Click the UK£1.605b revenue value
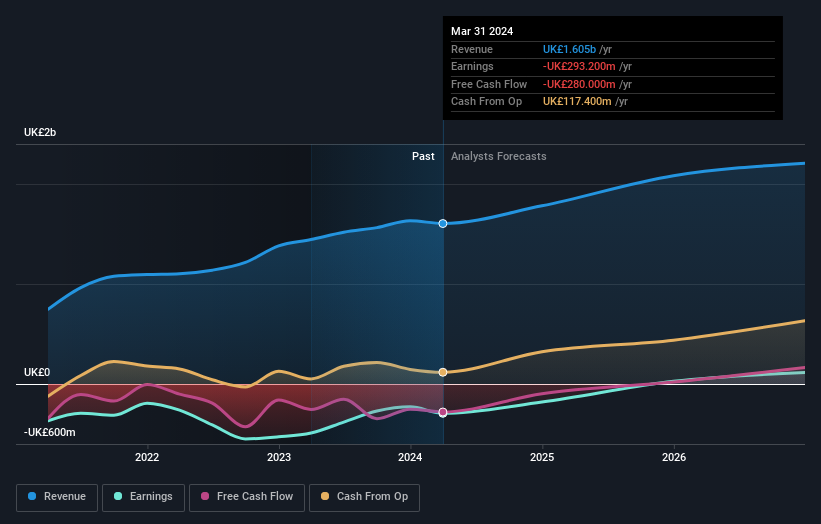821x524 pixels. coord(569,49)
